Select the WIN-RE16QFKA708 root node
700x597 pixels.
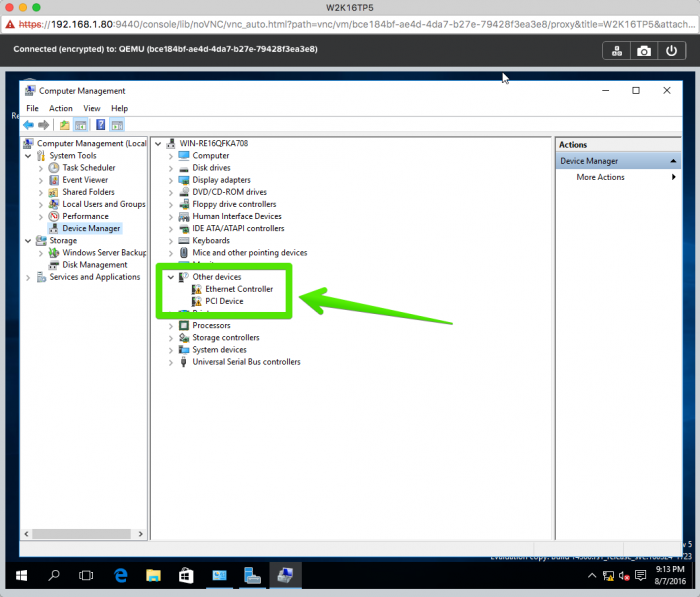(x=213, y=143)
